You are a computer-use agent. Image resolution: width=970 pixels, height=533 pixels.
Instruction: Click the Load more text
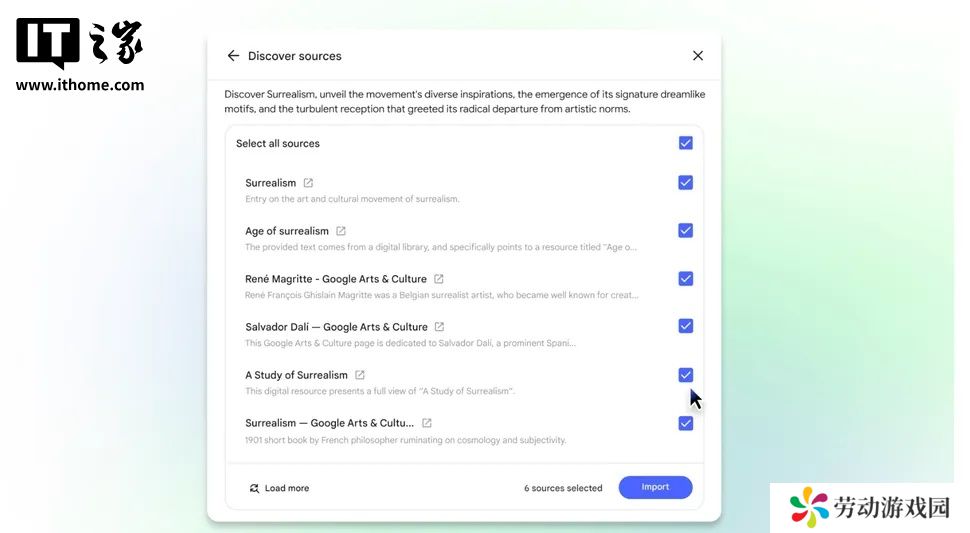point(287,488)
